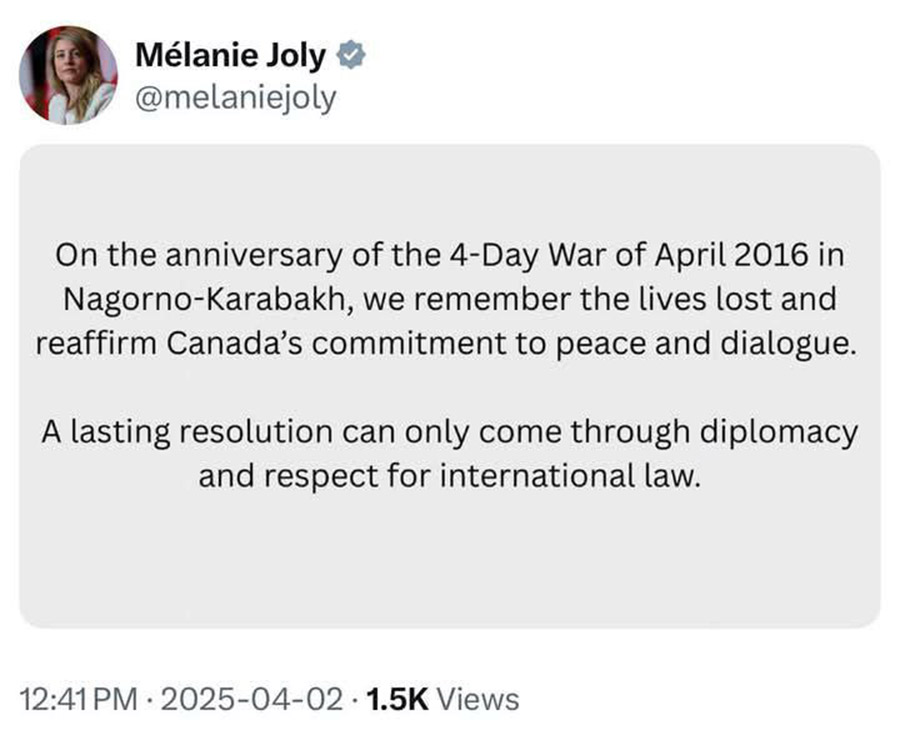Click the blue verified badge icon
The width and height of the screenshot is (900, 735).
click(x=351, y=55)
